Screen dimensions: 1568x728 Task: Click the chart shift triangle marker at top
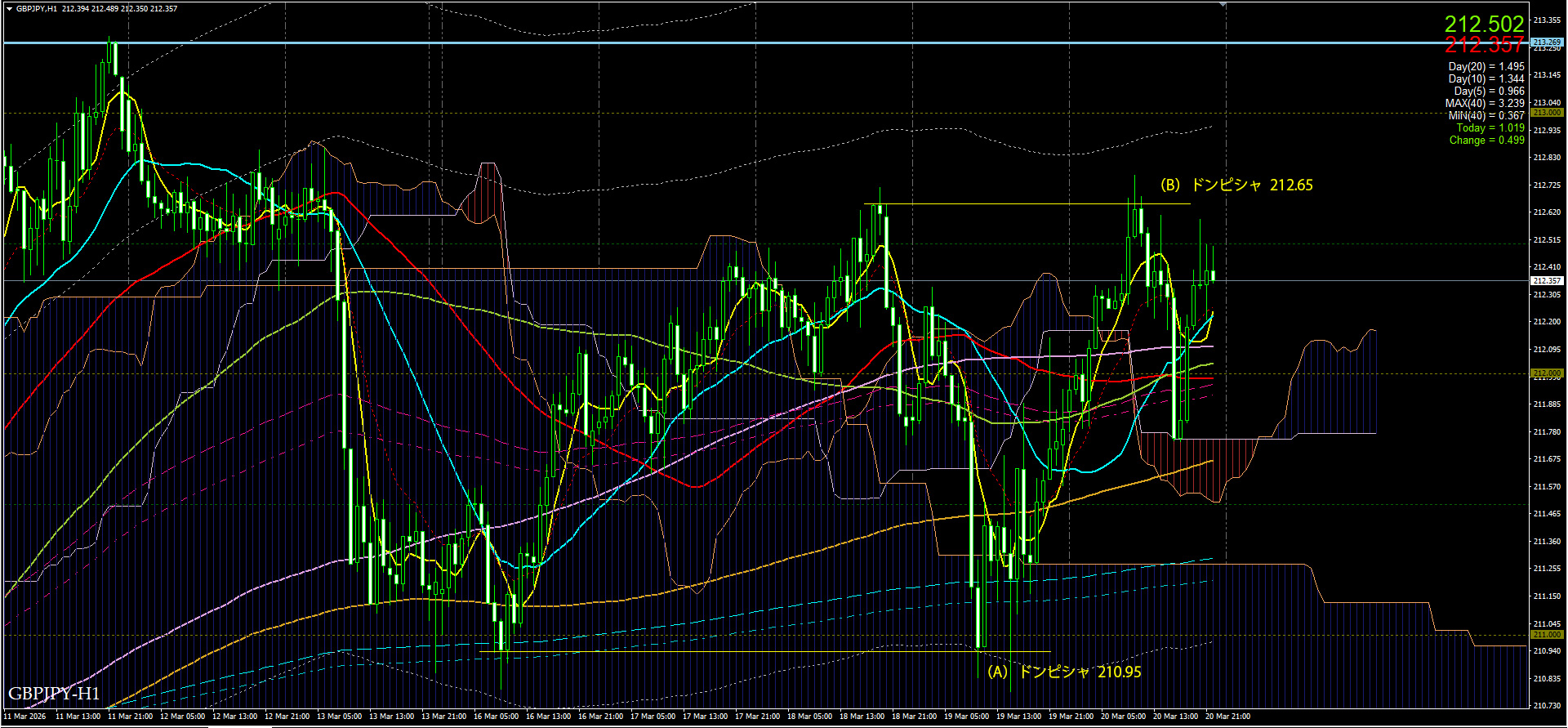click(x=1223, y=5)
